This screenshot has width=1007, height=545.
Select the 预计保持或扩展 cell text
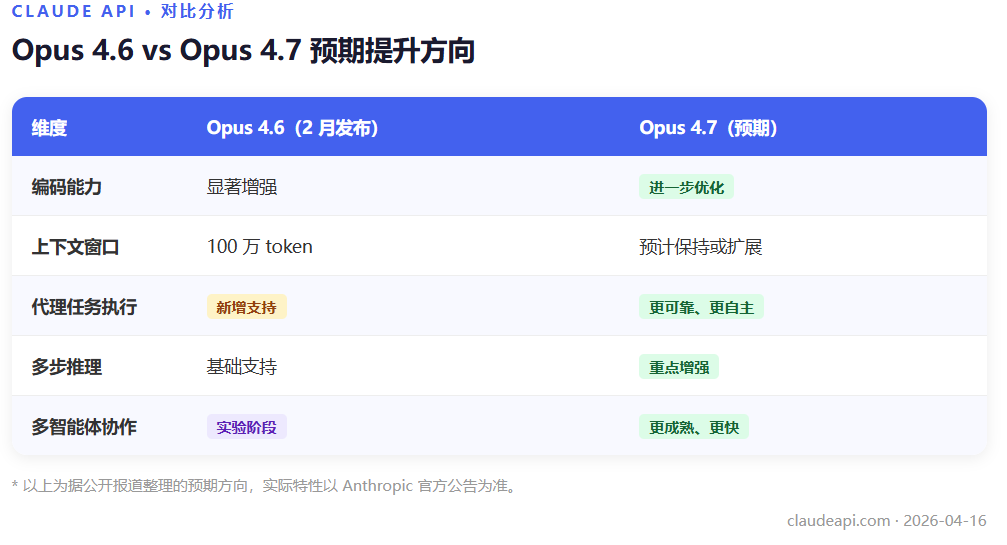(x=700, y=247)
